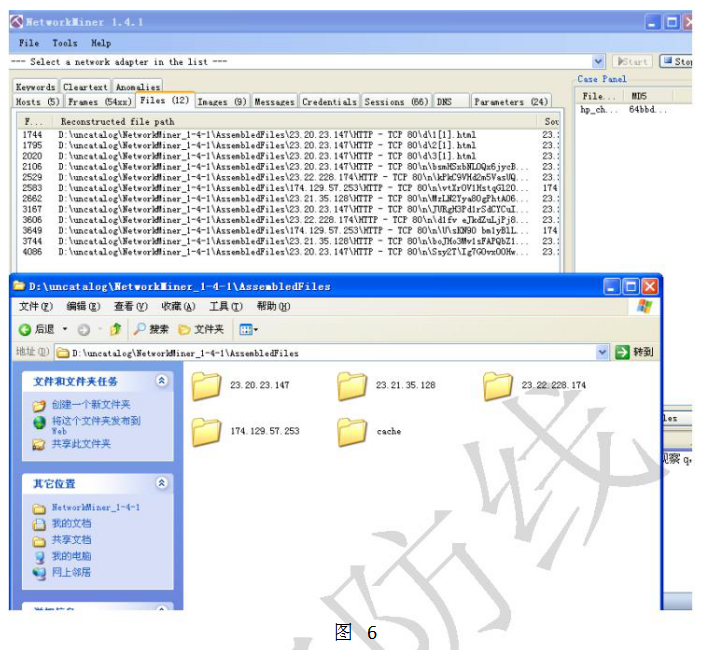The image size is (702, 650).
Task: Open the 收藏(A) menu in Explorer
Action: tap(178, 306)
